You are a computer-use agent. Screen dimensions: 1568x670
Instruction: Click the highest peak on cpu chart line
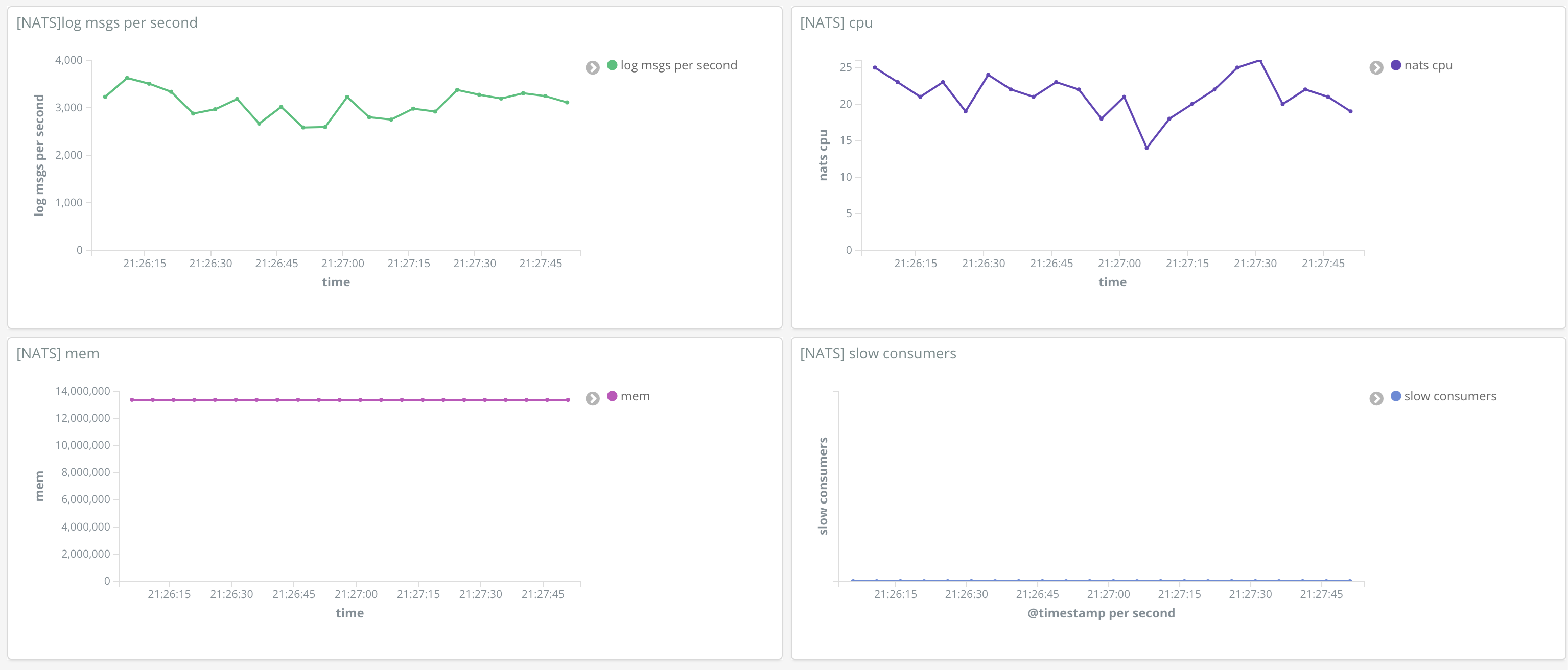[1259, 61]
